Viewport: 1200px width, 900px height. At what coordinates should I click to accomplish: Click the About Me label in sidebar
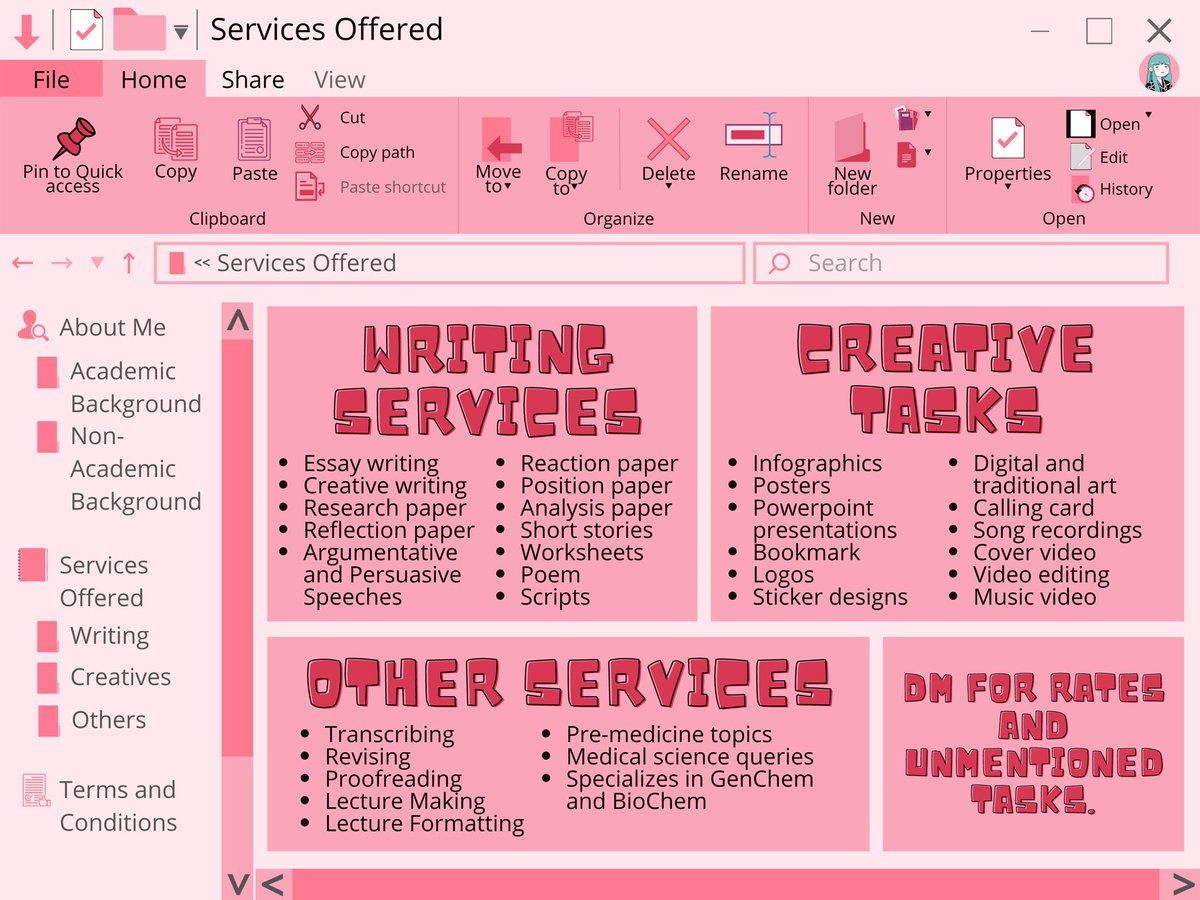[x=112, y=327]
